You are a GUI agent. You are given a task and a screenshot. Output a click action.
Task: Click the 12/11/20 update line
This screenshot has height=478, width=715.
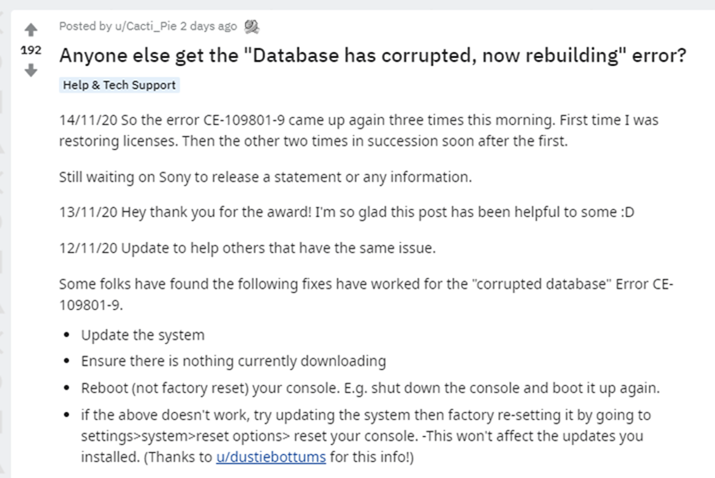[x=248, y=248]
